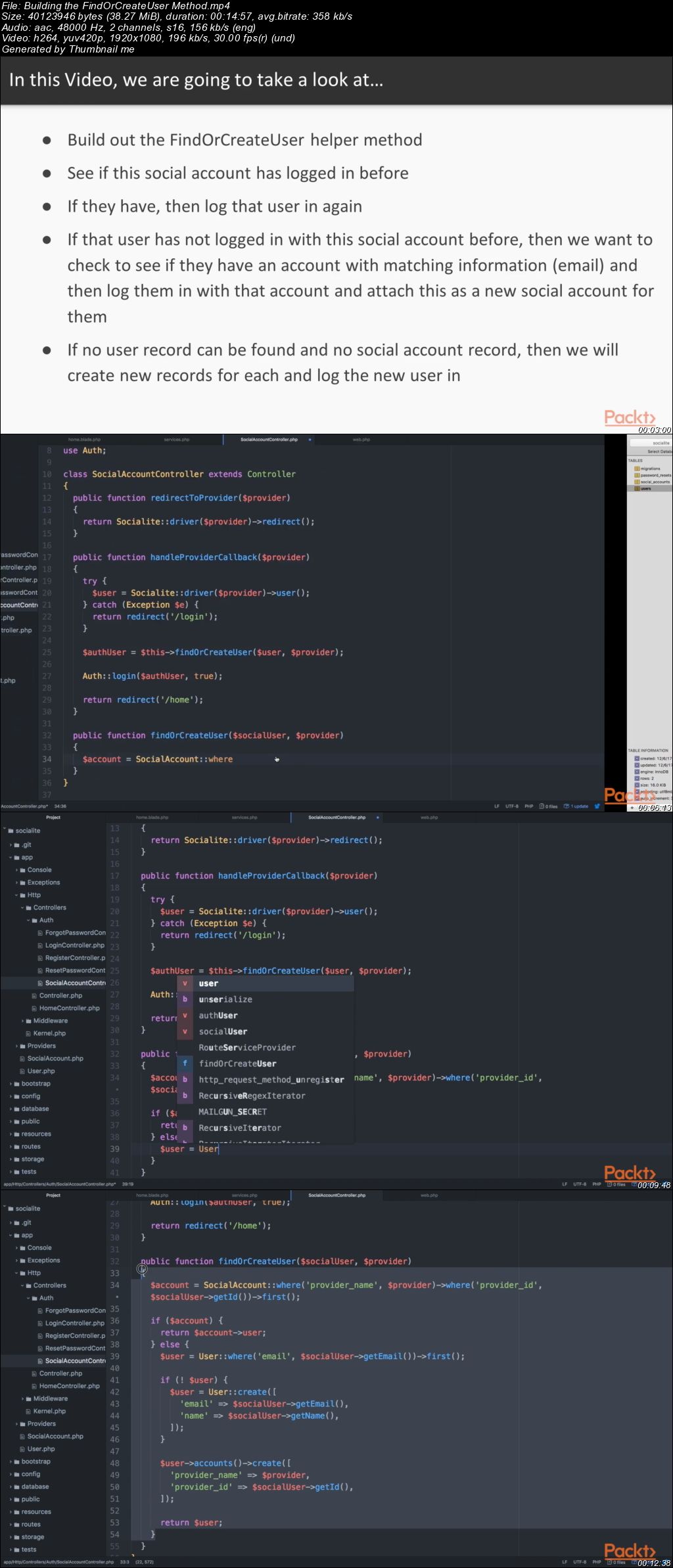Click PHP grammar selector in the 00:12:38 status bar

(x=597, y=1562)
